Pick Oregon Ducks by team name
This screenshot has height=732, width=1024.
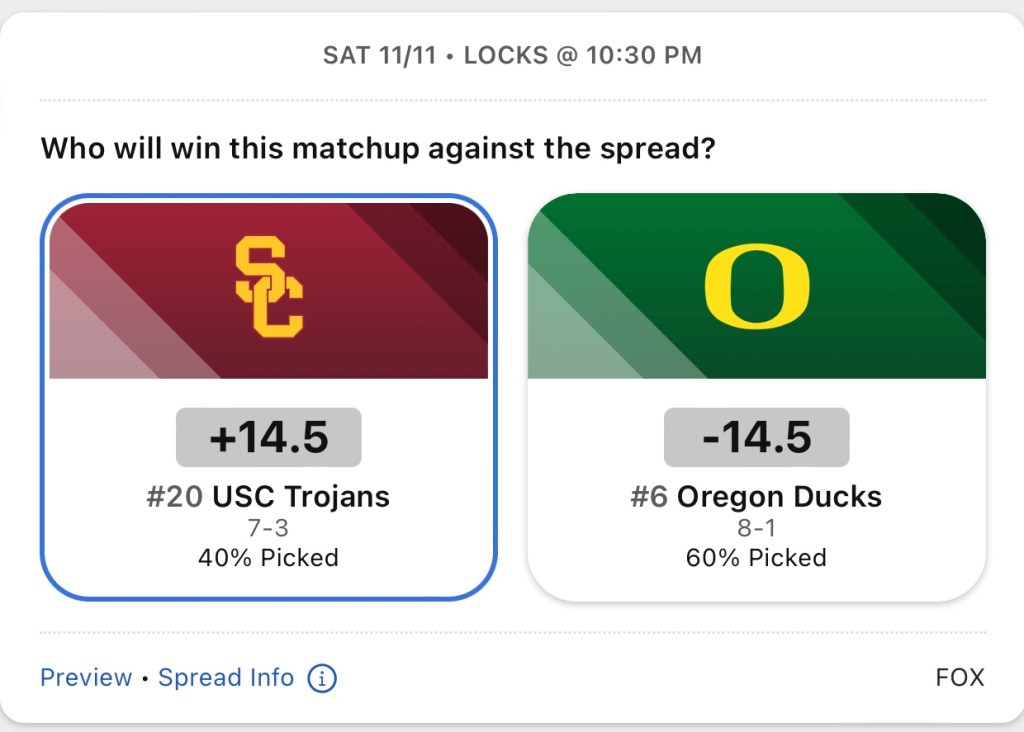click(780, 496)
